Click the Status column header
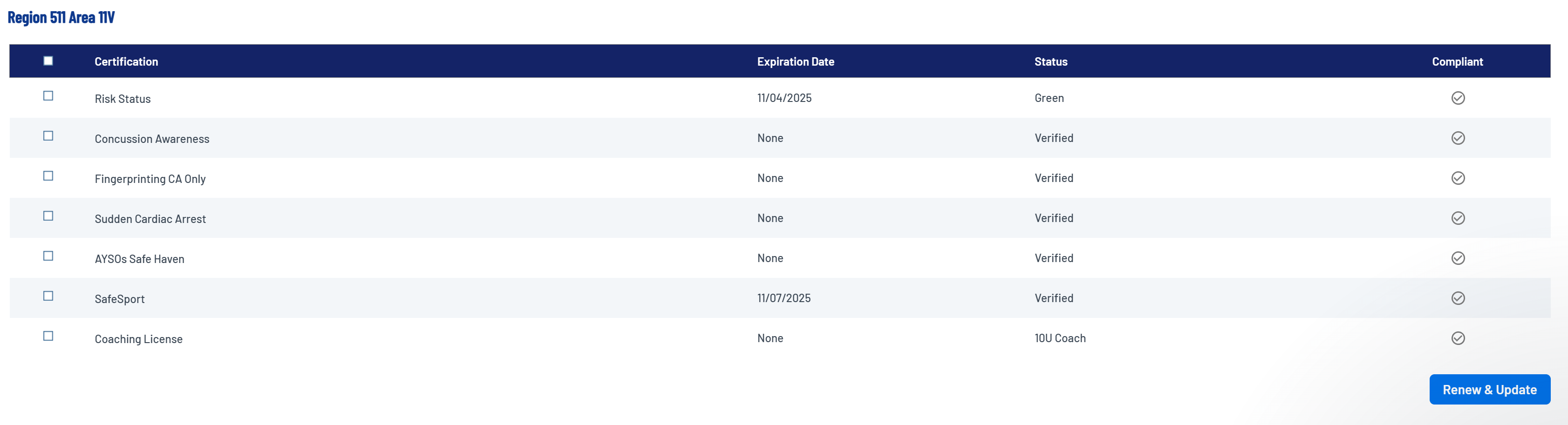 [1050, 61]
